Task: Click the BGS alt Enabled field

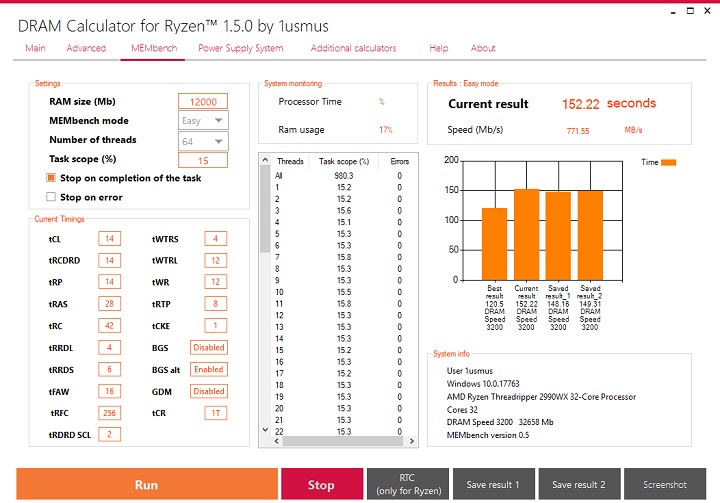Action: coord(209,369)
